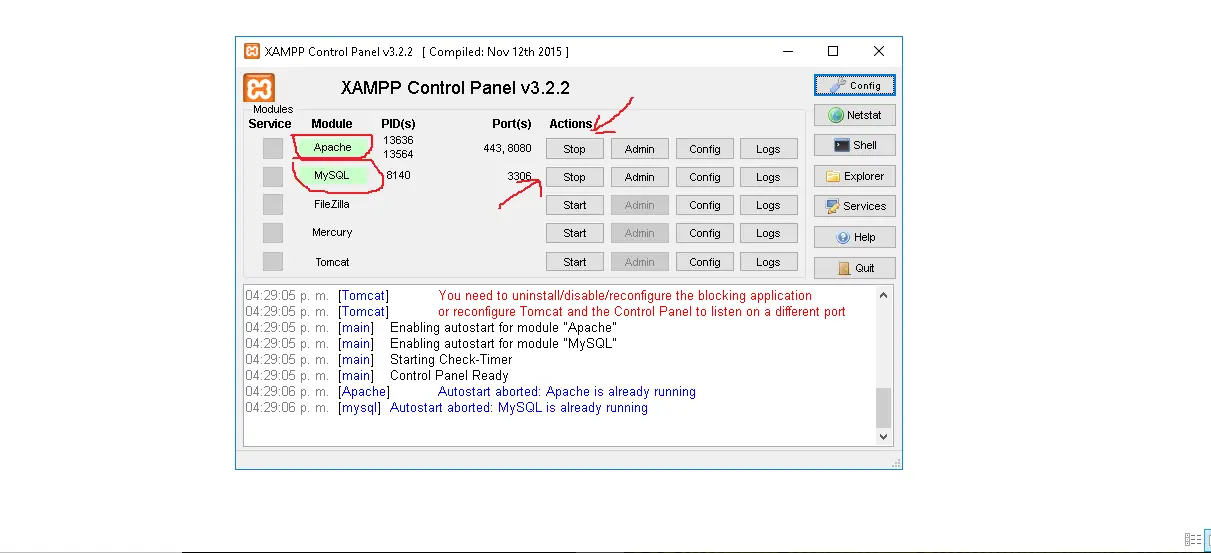Viewport: 1211px width, 553px height.
Task: Toggle the MySQL service checkbox
Action: click(273, 177)
